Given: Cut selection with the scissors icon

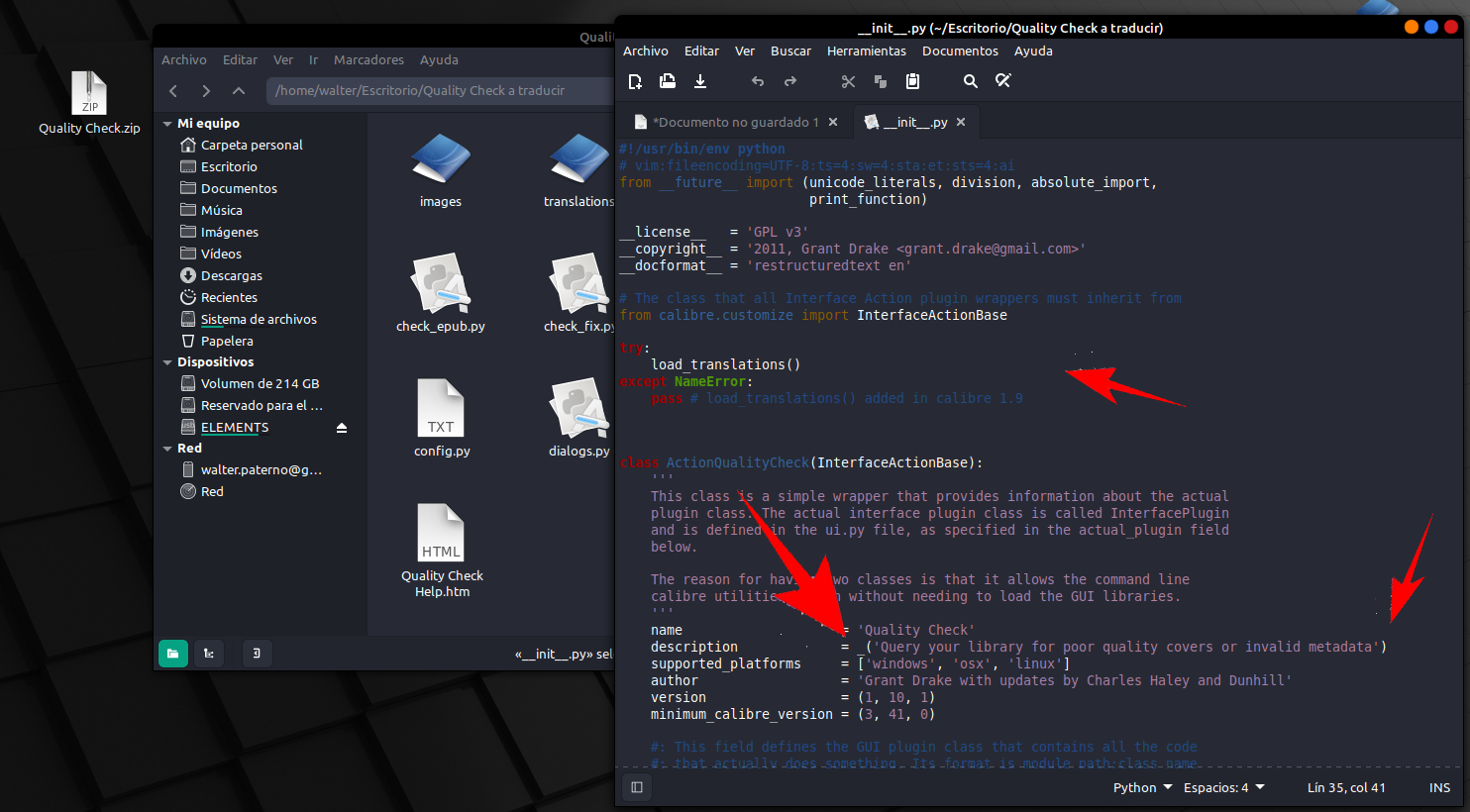Looking at the screenshot, I should [x=848, y=81].
